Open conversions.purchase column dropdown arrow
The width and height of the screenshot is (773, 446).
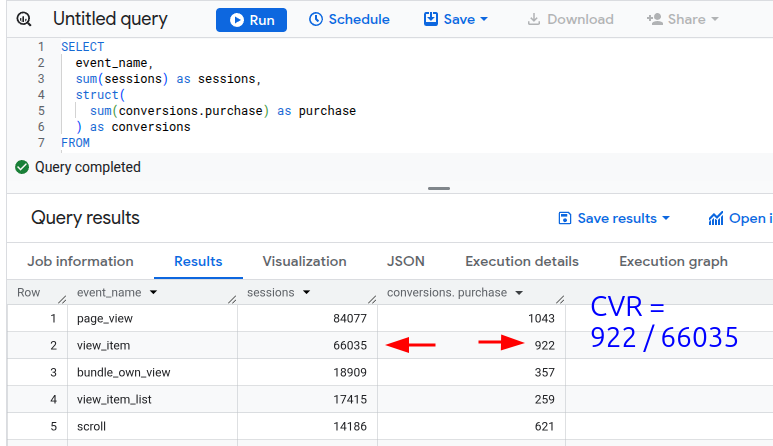coord(518,293)
